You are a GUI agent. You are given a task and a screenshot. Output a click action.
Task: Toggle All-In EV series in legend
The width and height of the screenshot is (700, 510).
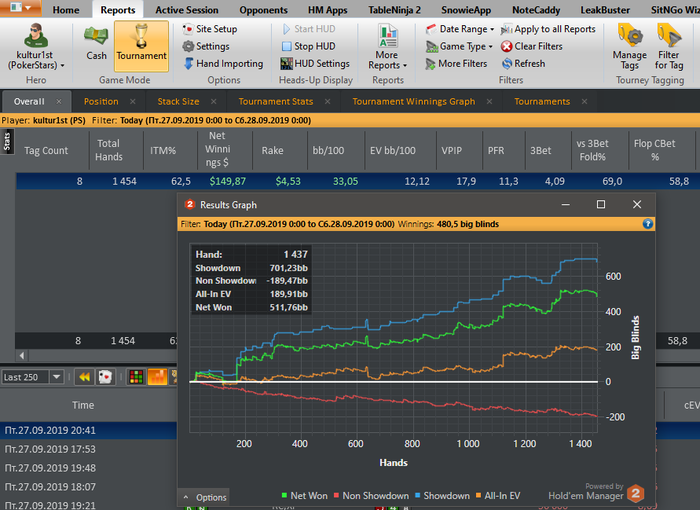[x=498, y=496]
